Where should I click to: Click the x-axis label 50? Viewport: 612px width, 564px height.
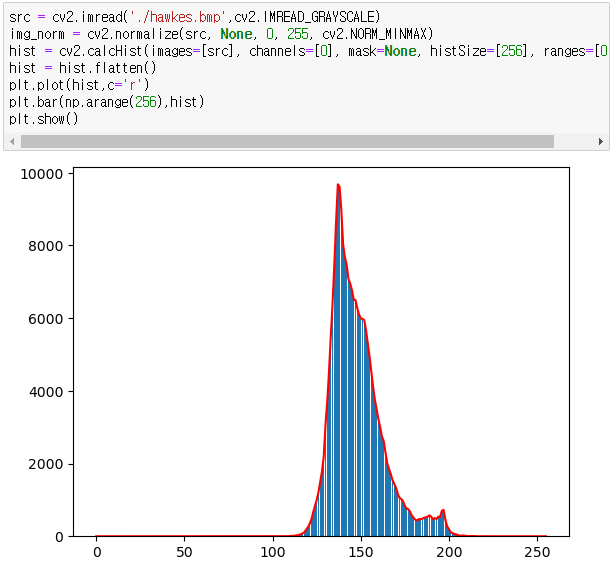(x=185, y=552)
